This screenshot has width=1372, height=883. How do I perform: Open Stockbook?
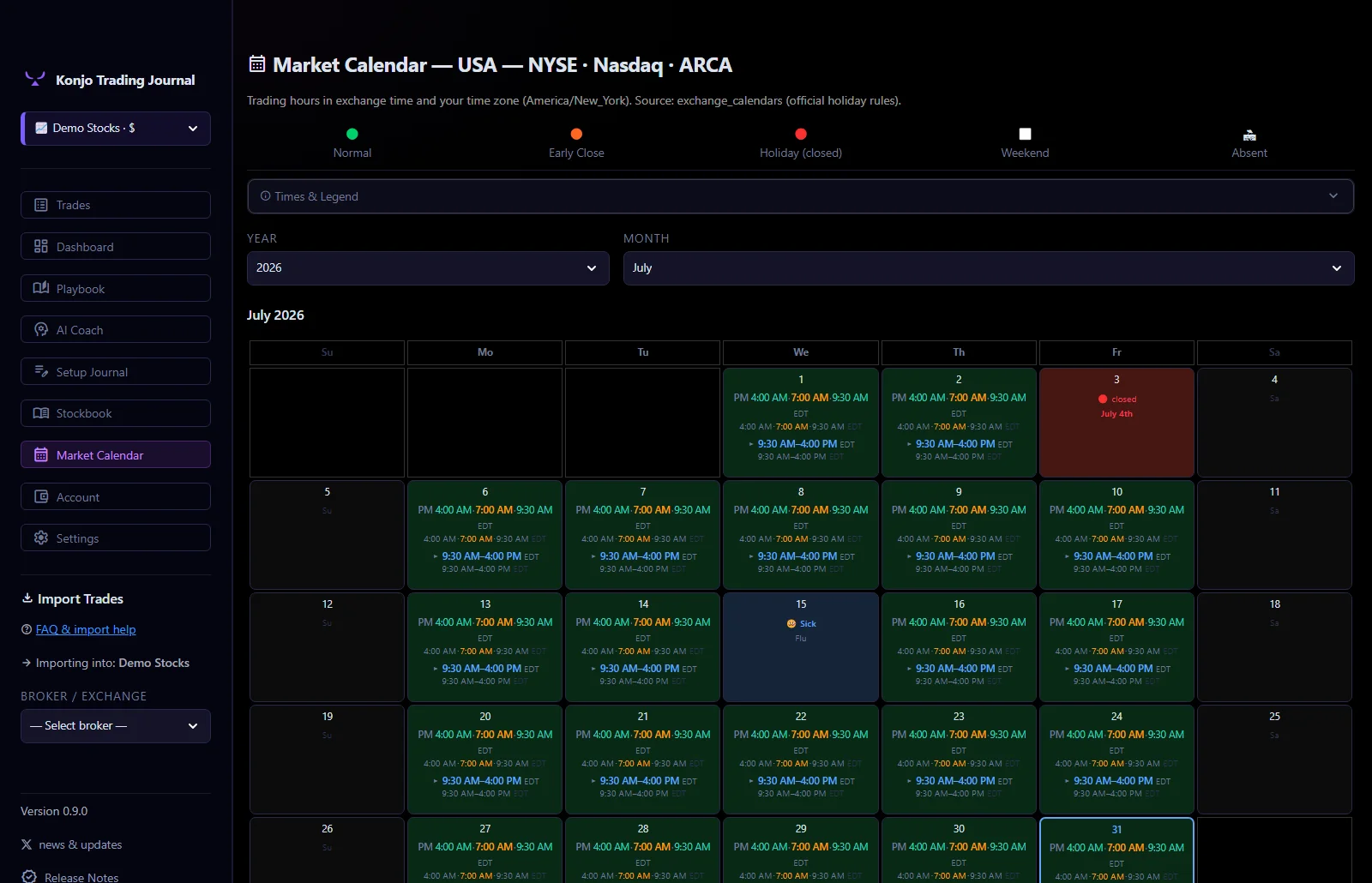tap(116, 413)
